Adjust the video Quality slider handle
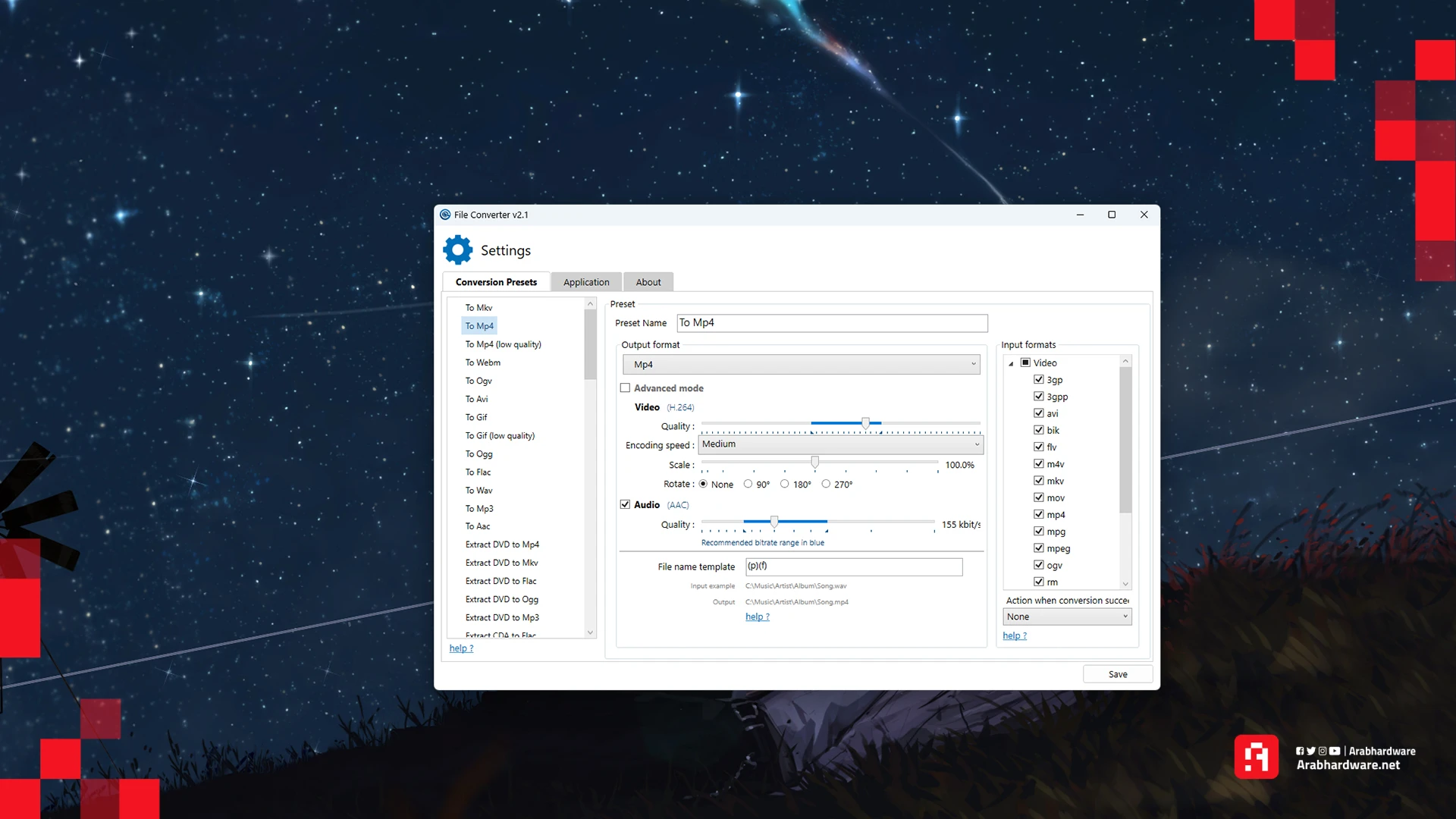The image size is (1456, 819). (x=865, y=423)
